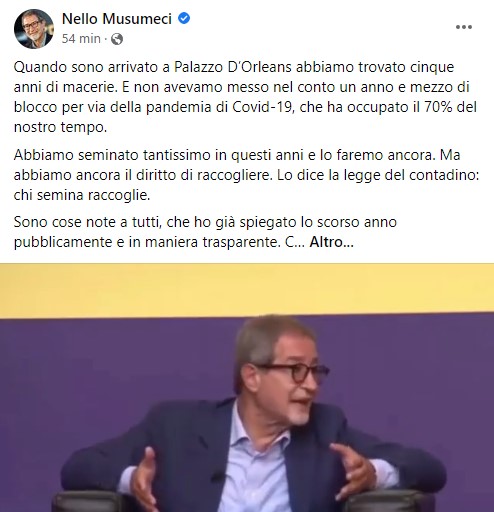Click the paragraph starting "Sono cose note"
This screenshot has width=494, height=512.
point(205,232)
